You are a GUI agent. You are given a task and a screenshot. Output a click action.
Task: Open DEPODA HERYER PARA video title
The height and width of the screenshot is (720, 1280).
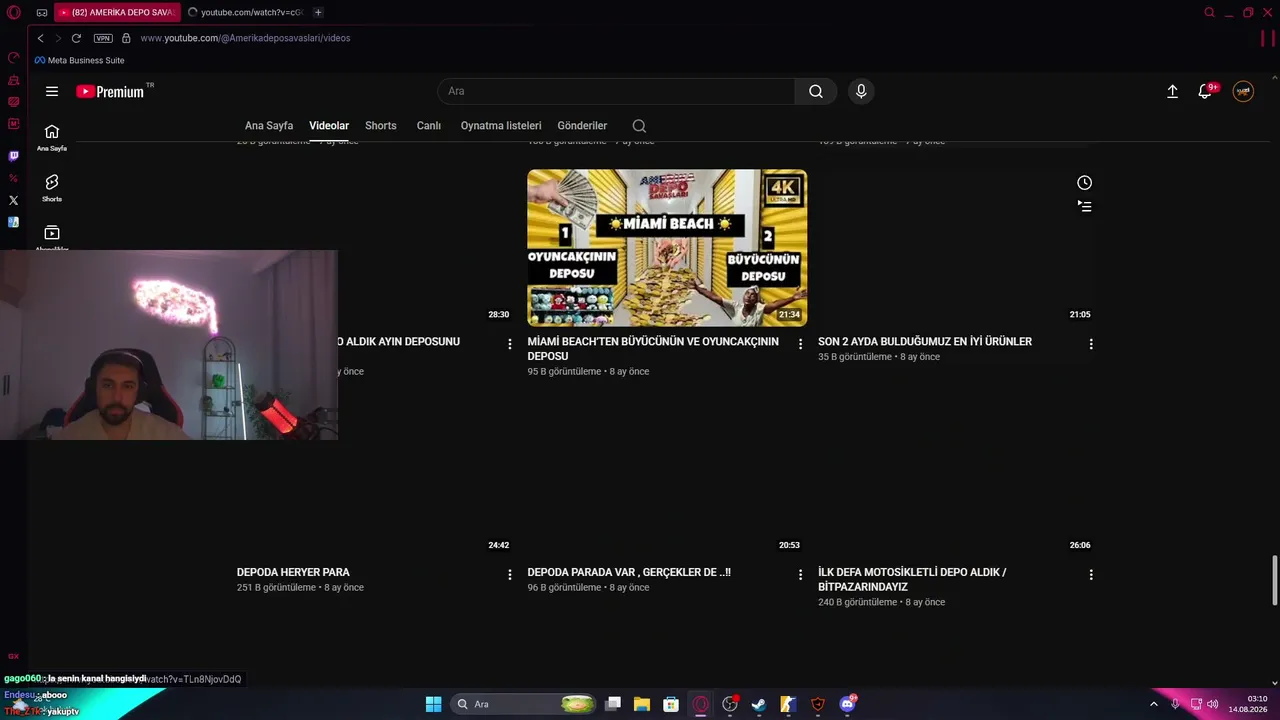point(293,573)
